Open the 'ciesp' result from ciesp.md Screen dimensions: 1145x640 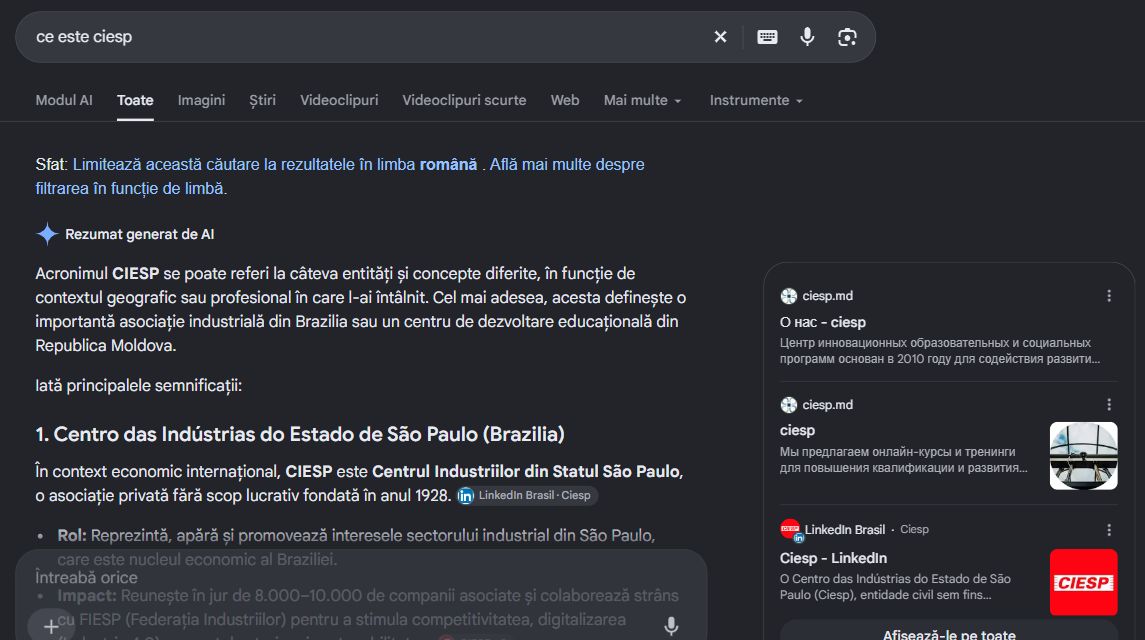click(797, 430)
